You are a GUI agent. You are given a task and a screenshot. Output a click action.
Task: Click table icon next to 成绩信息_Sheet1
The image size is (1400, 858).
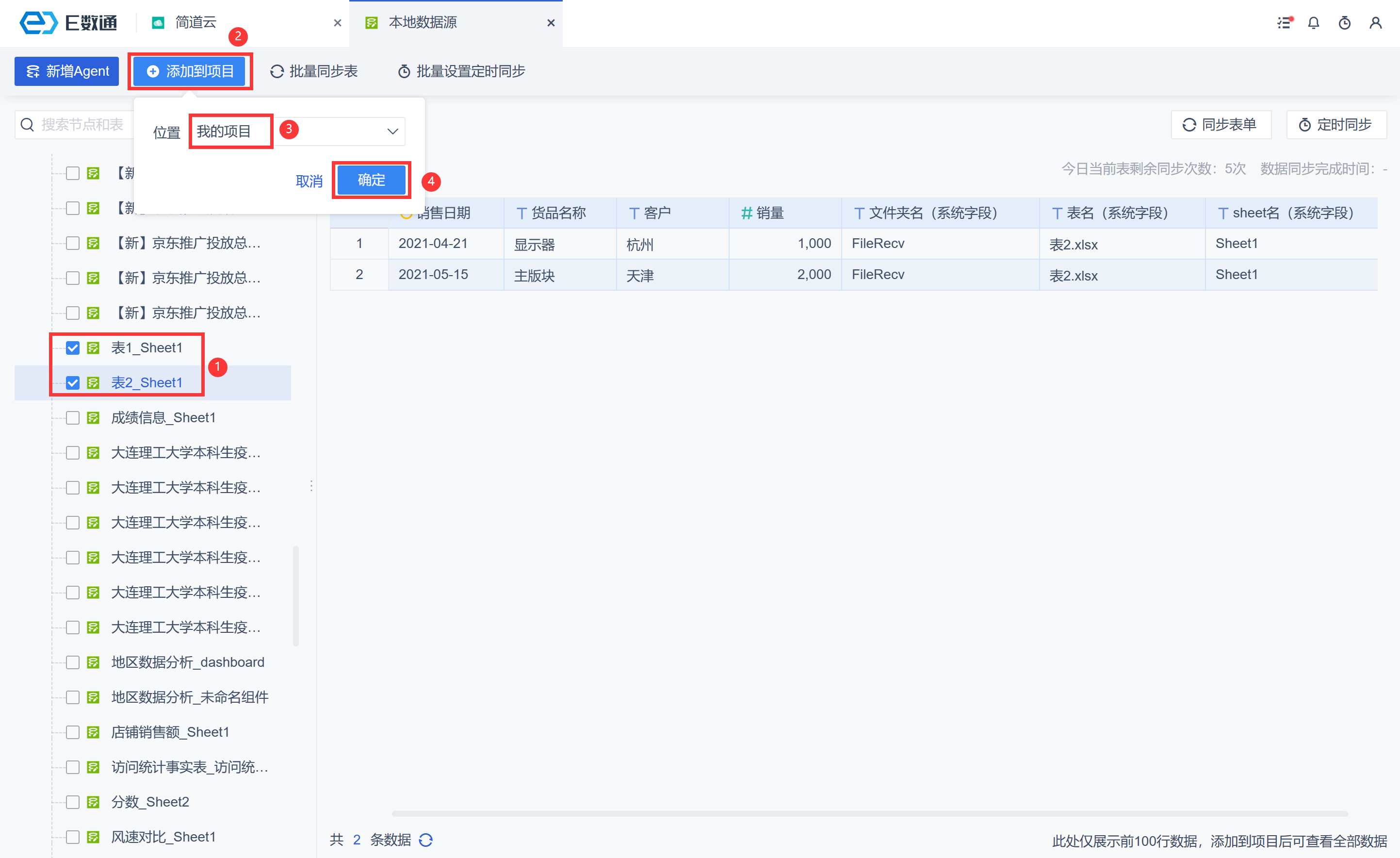coord(93,418)
